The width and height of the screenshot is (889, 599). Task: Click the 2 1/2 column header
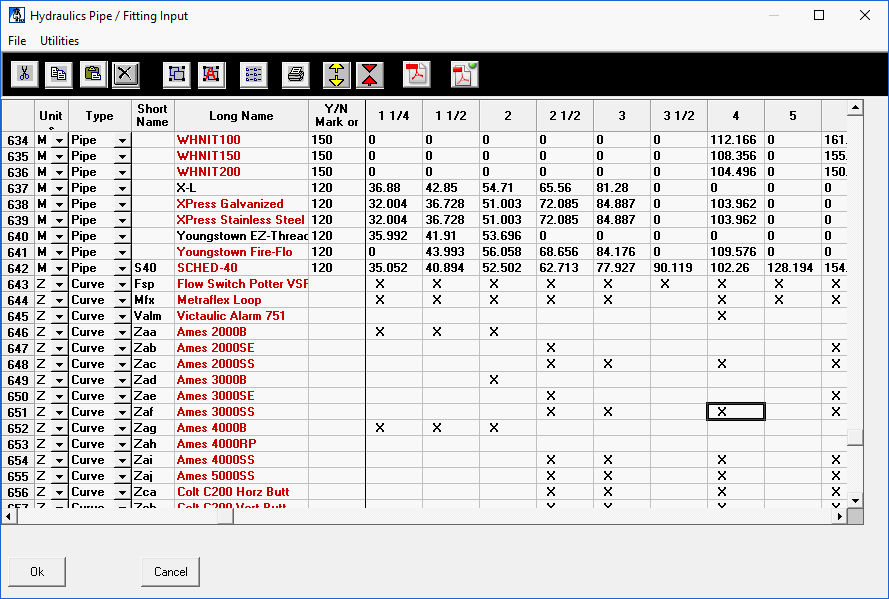coord(565,116)
